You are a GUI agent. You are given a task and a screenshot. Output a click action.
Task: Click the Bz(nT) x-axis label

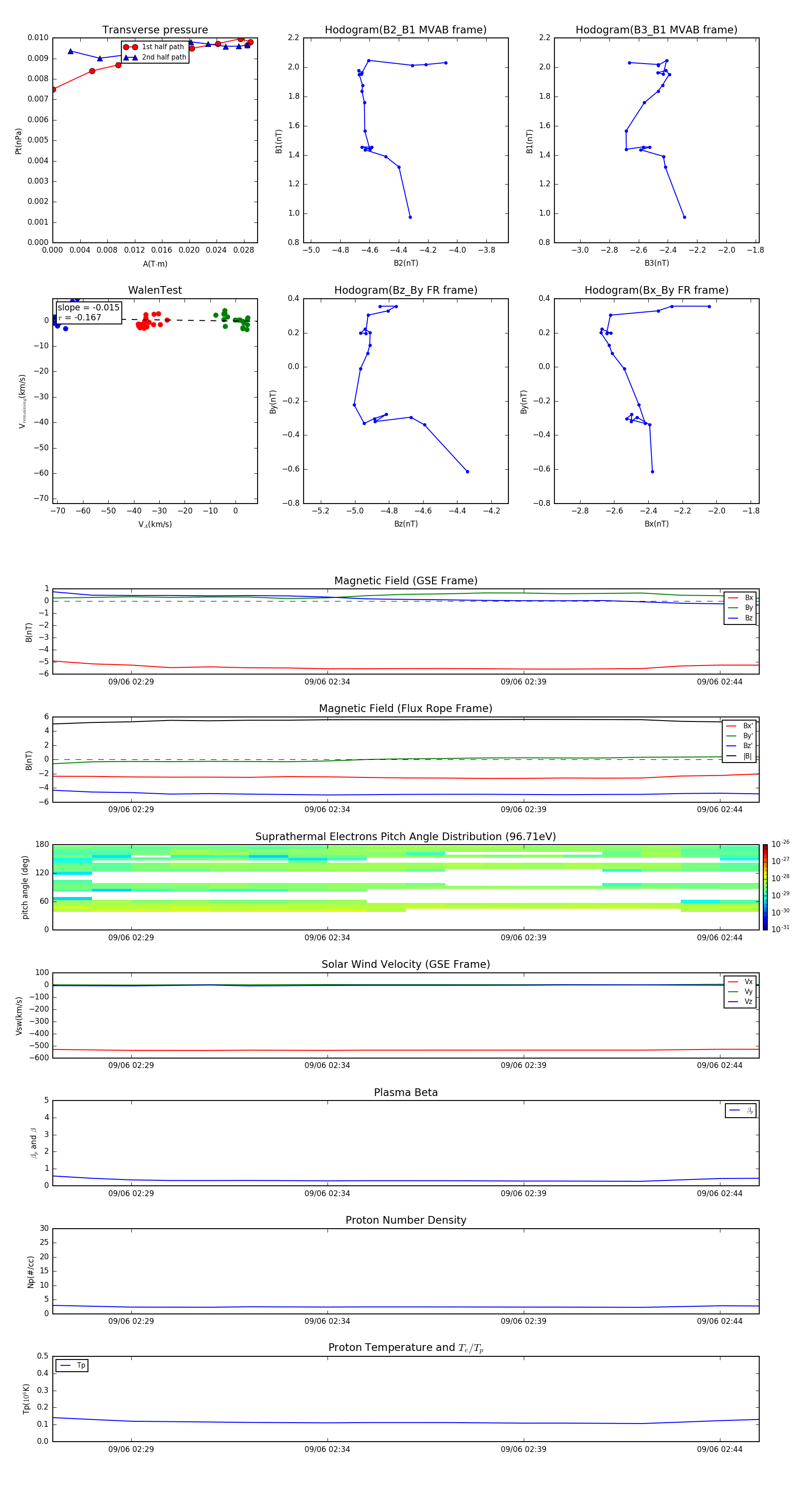(x=406, y=524)
